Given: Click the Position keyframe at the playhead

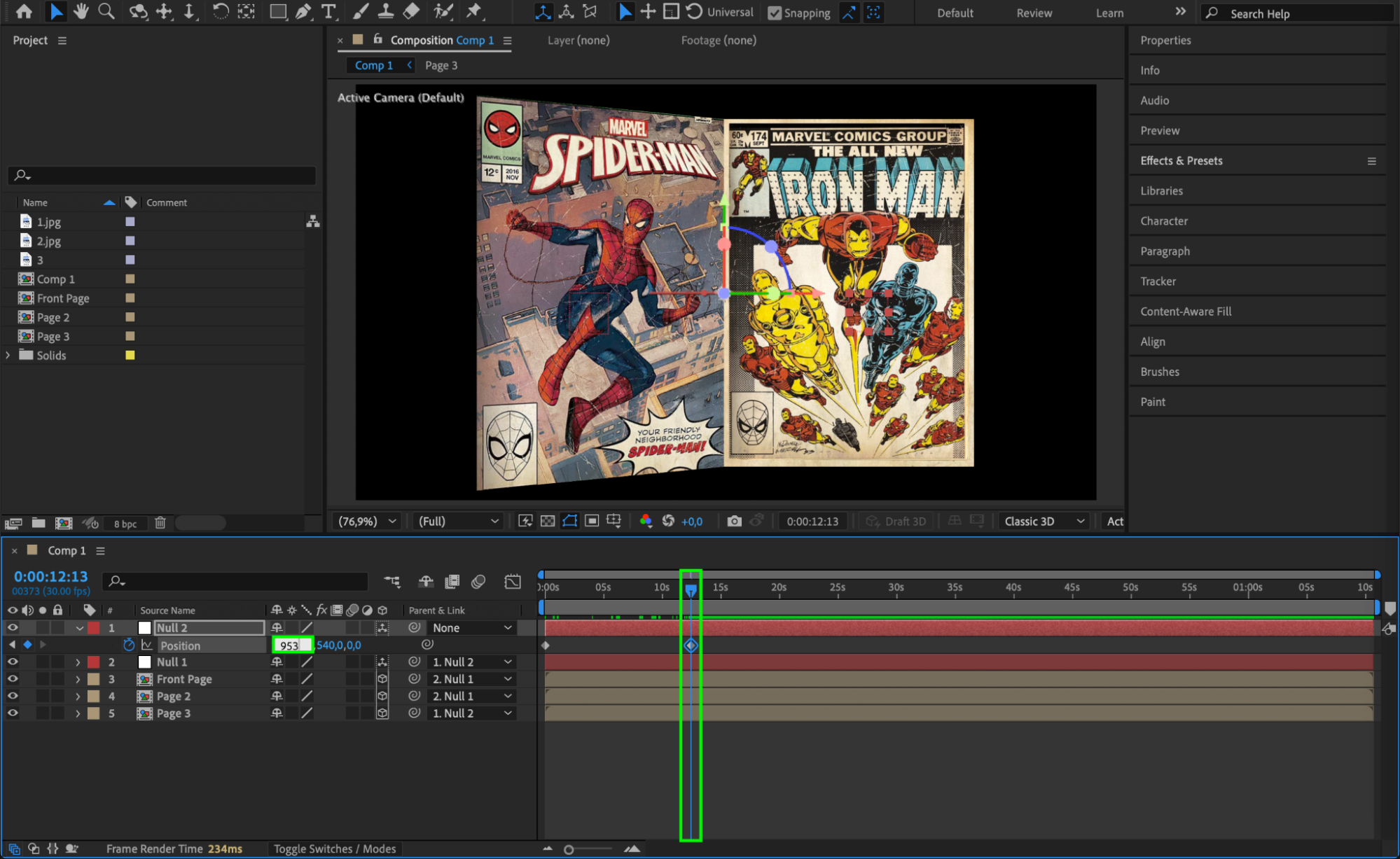Looking at the screenshot, I should coord(691,645).
